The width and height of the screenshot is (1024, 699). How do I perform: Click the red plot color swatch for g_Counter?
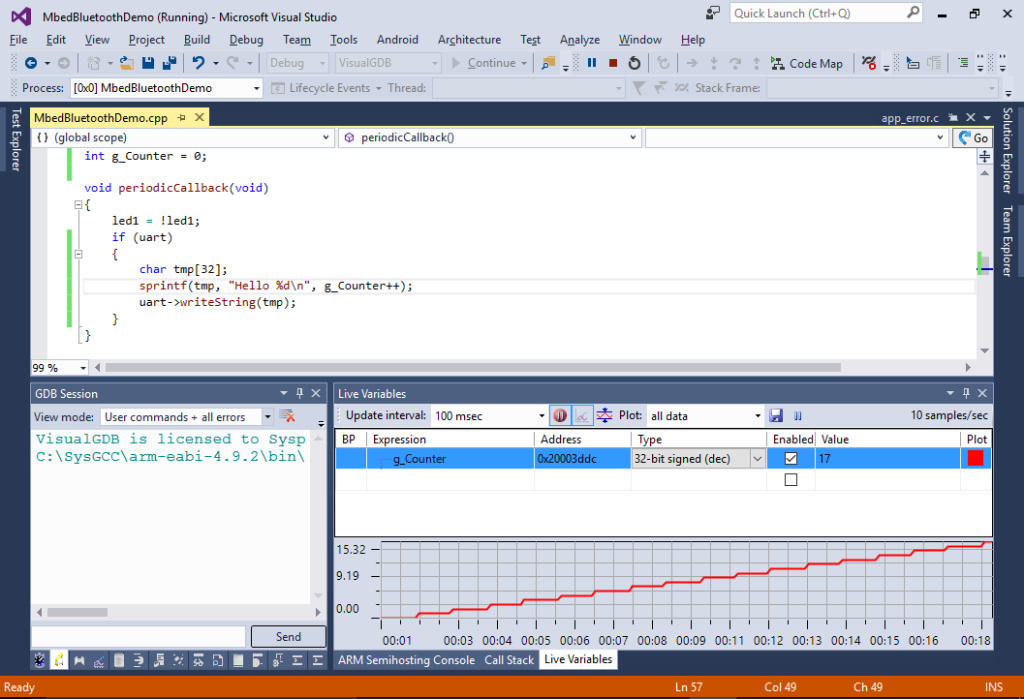pos(977,457)
